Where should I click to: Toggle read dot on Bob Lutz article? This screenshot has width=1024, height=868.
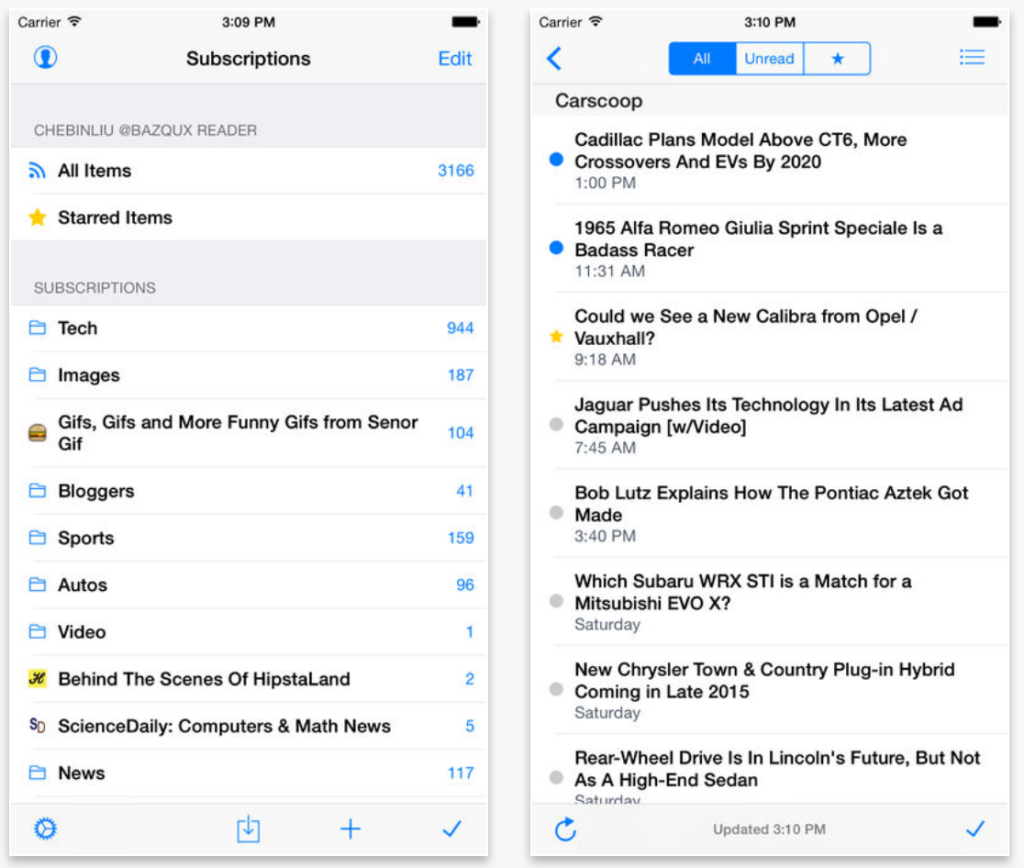pyautogui.click(x=556, y=513)
